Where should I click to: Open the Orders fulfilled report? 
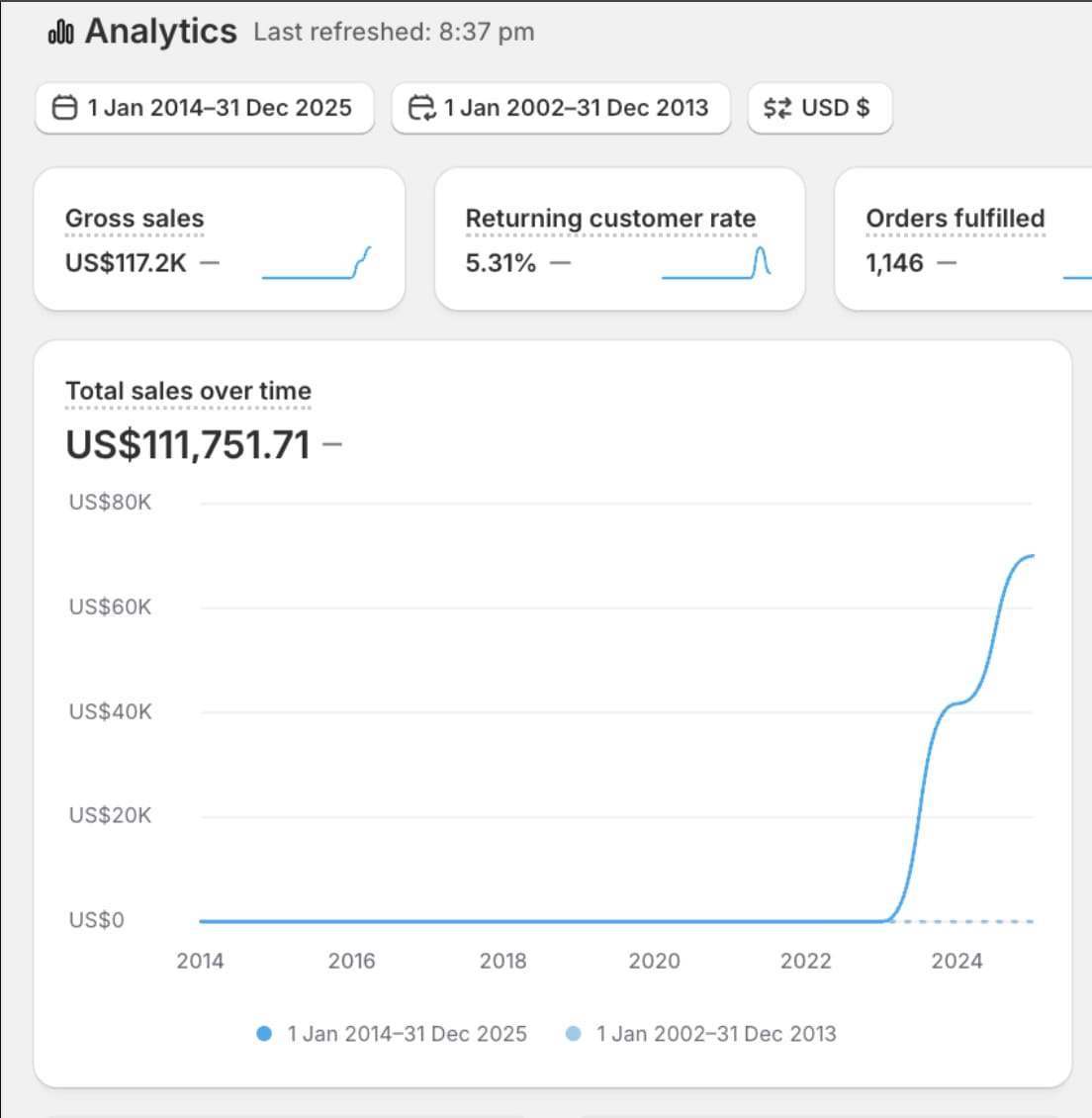tap(955, 219)
